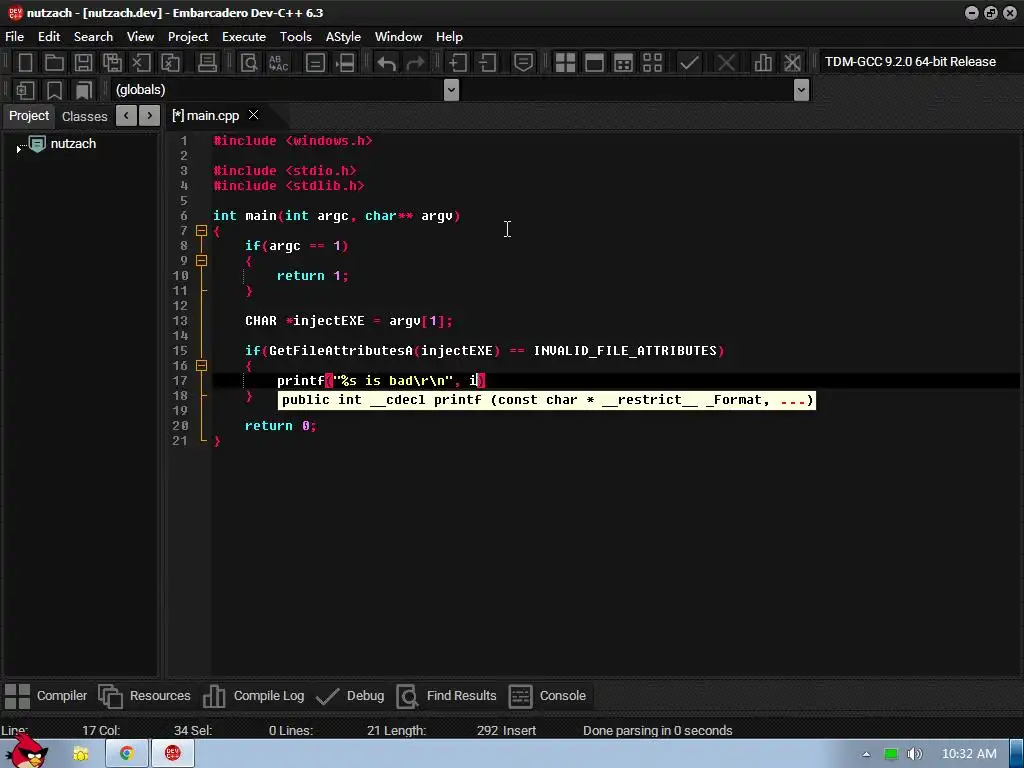The image size is (1024, 768).
Task: Print the current document
Action: 207,63
